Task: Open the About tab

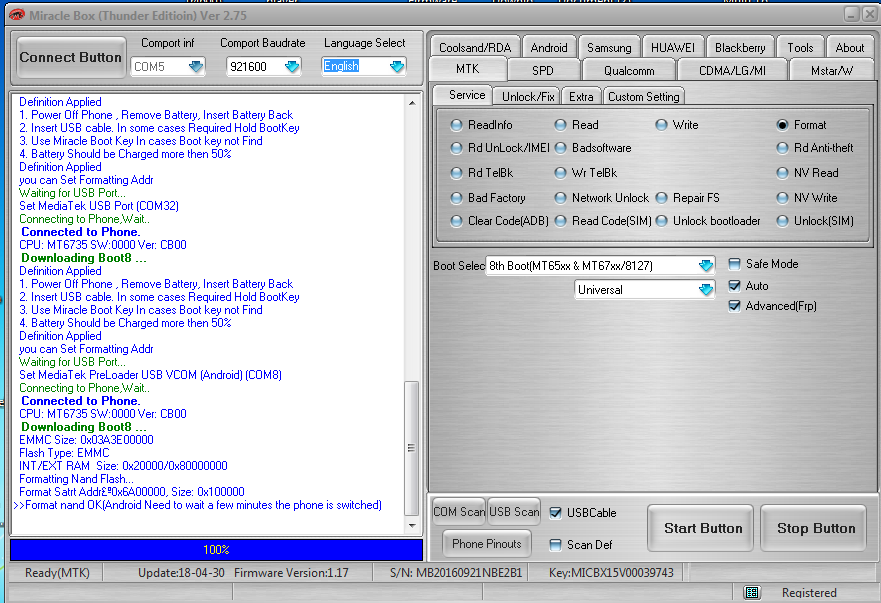Action: click(x=850, y=47)
